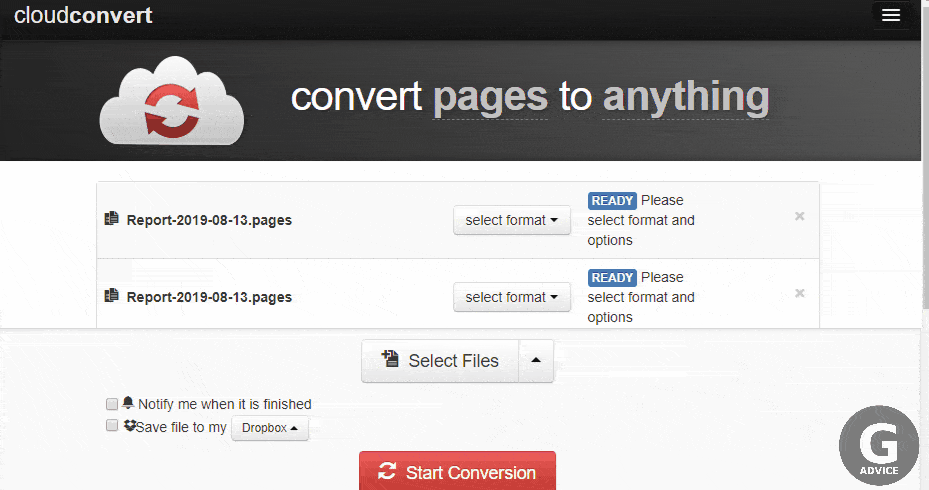
Task: Select the "pages" source format in headline
Action: [490, 97]
